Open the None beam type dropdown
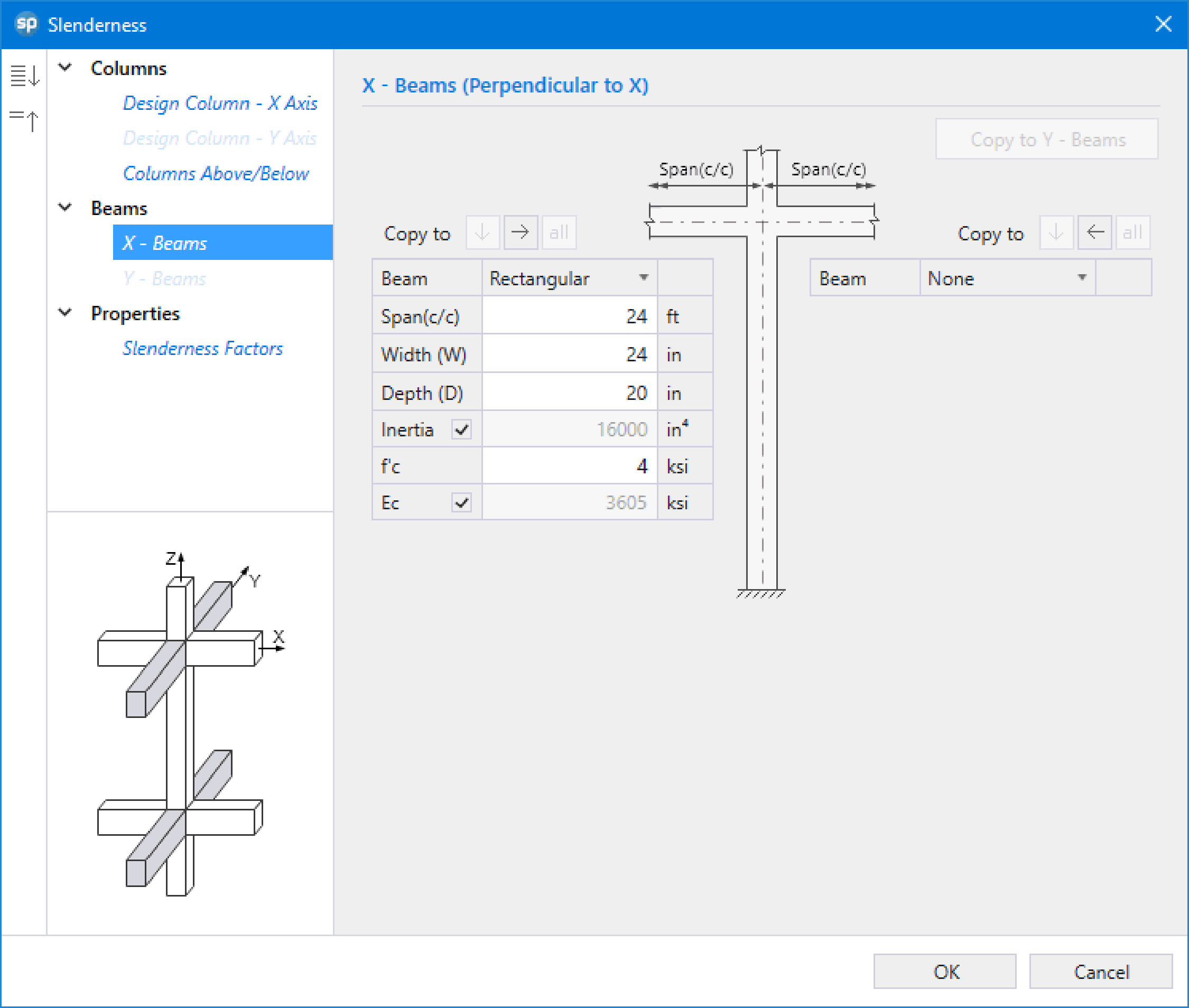The image size is (1189, 1008). pyautogui.click(x=1007, y=278)
